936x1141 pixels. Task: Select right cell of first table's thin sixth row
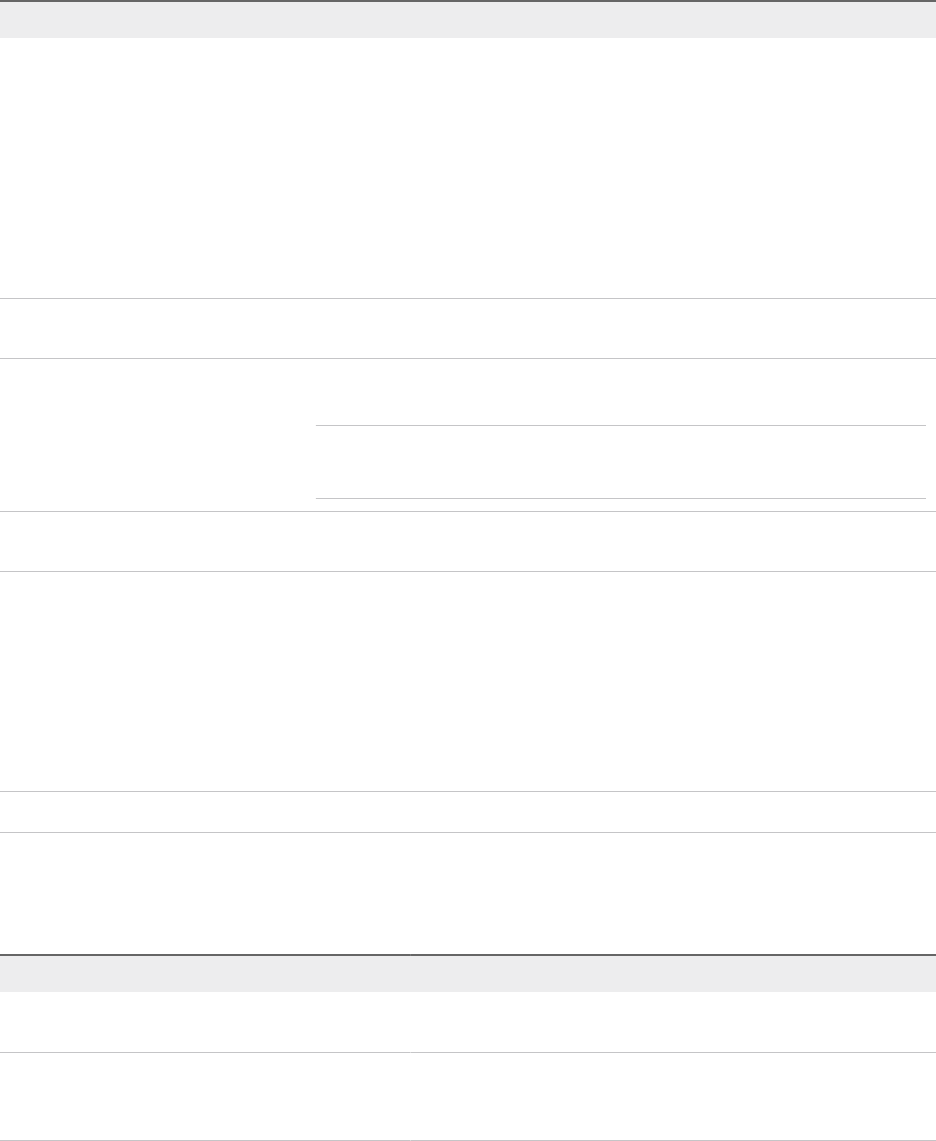(x=620, y=812)
